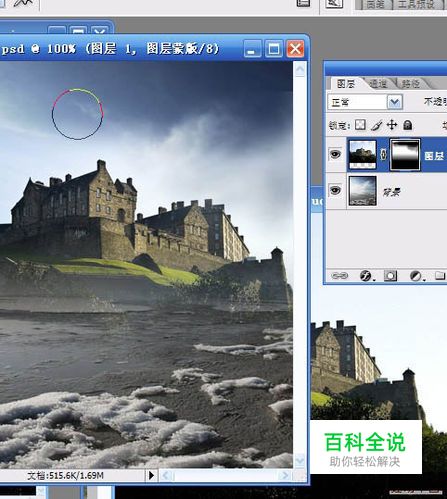Close the psd document window

pyautogui.click(x=295, y=49)
